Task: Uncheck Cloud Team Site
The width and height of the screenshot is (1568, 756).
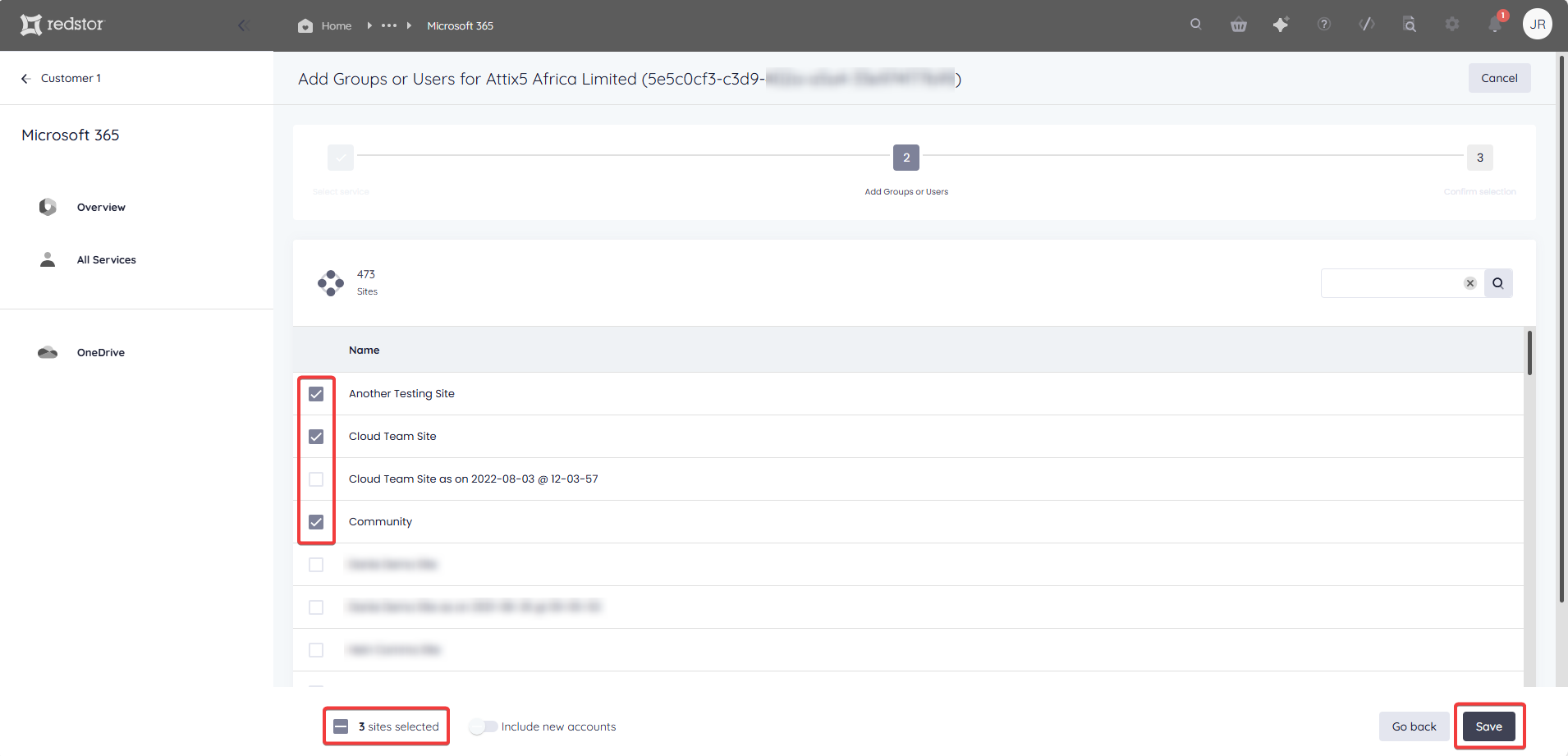Action: tap(316, 437)
